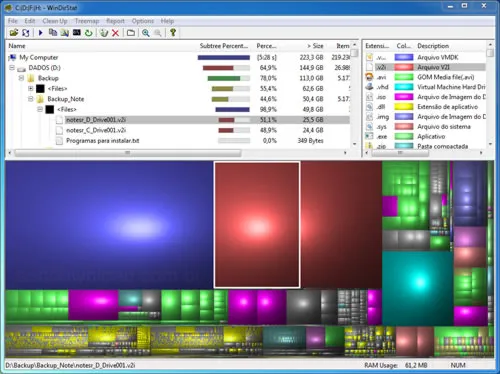Sort by the Description column header
500x374 pixels.
pyautogui.click(x=451, y=46)
